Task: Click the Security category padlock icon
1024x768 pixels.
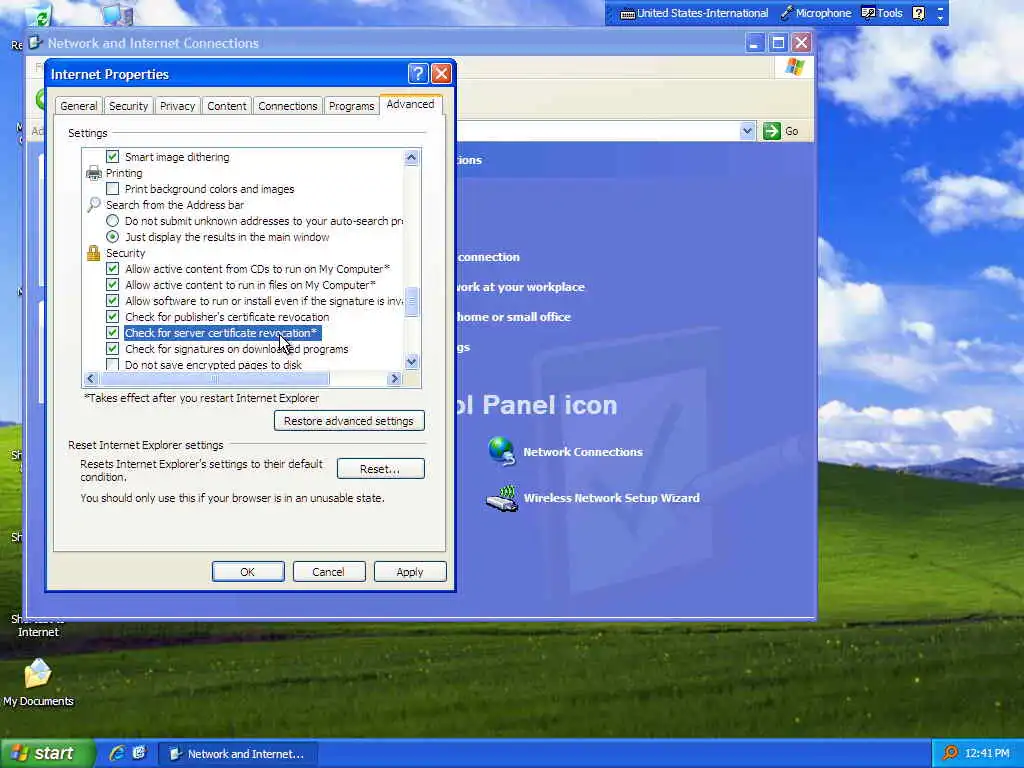Action: coord(93,253)
